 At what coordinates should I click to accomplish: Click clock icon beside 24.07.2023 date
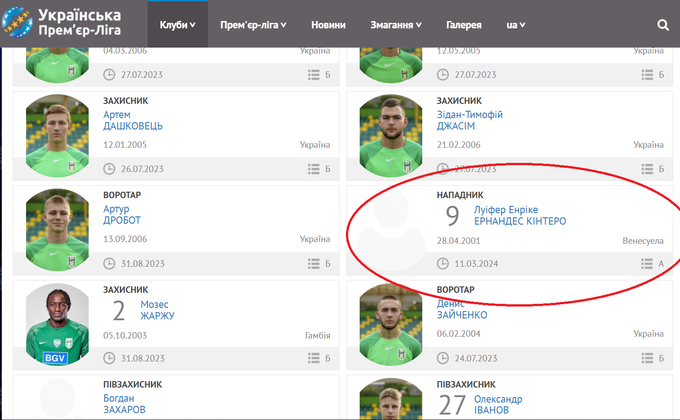click(x=443, y=358)
